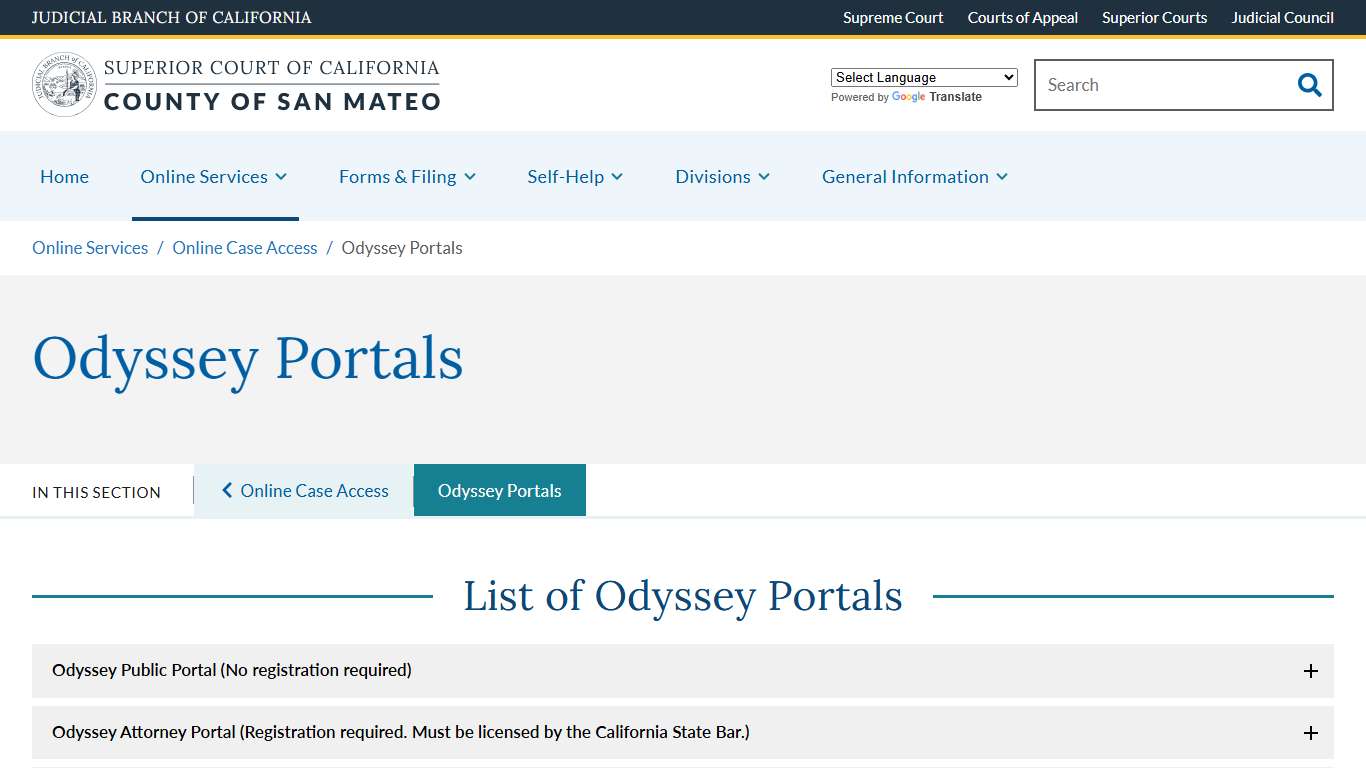Click the plus icon on Odyssey Attorney Portal
The height and width of the screenshot is (768, 1366).
1310,732
